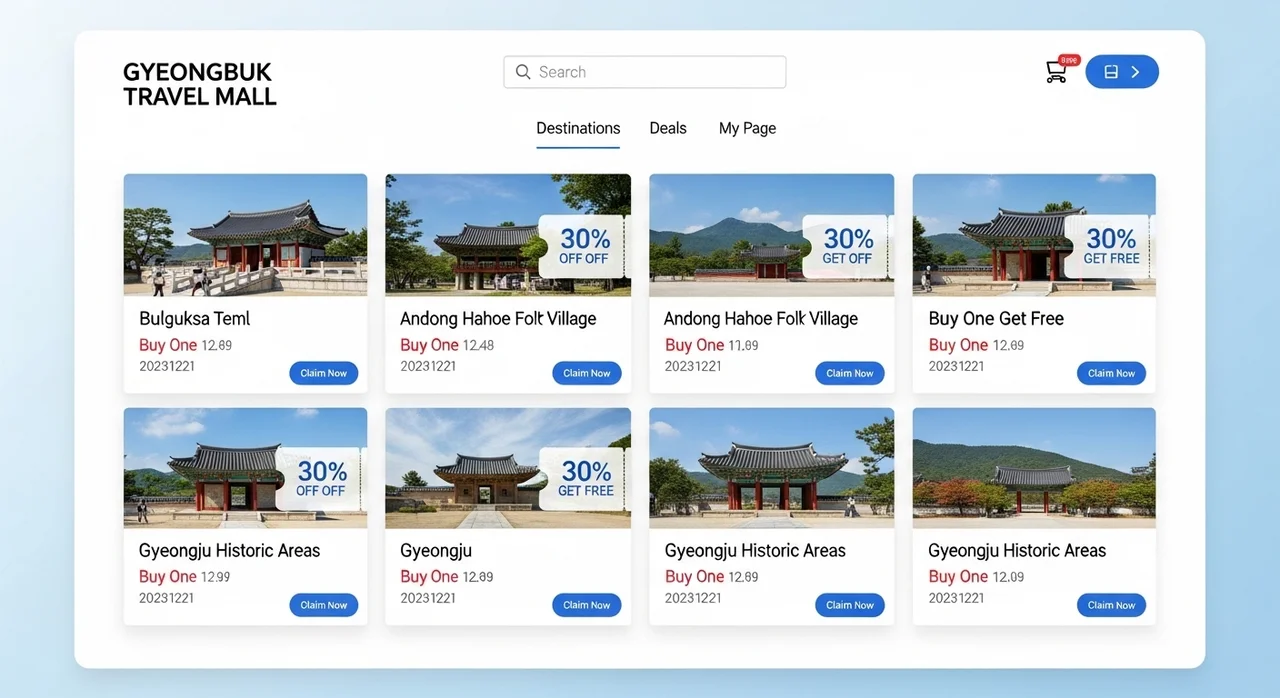Image resolution: width=1280 pixels, height=698 pixels.
Task: Open the shopping cart icon
Action: [1055, 73]
